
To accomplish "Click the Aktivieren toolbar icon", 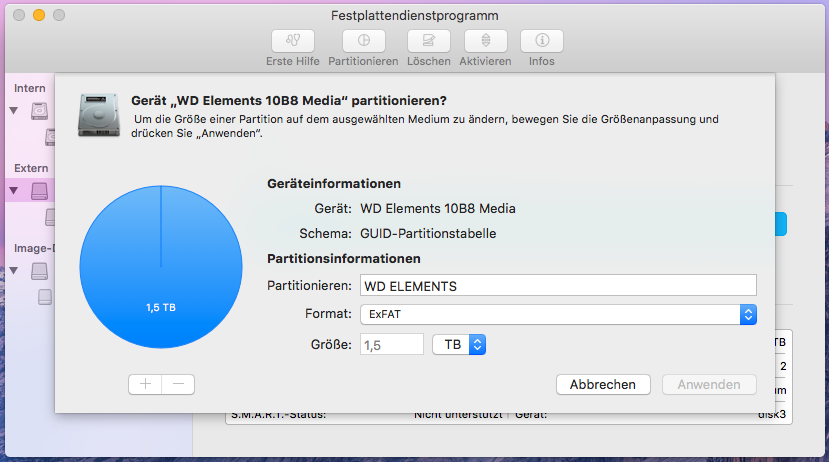I will pyautogui.click(x=486, y=41).
